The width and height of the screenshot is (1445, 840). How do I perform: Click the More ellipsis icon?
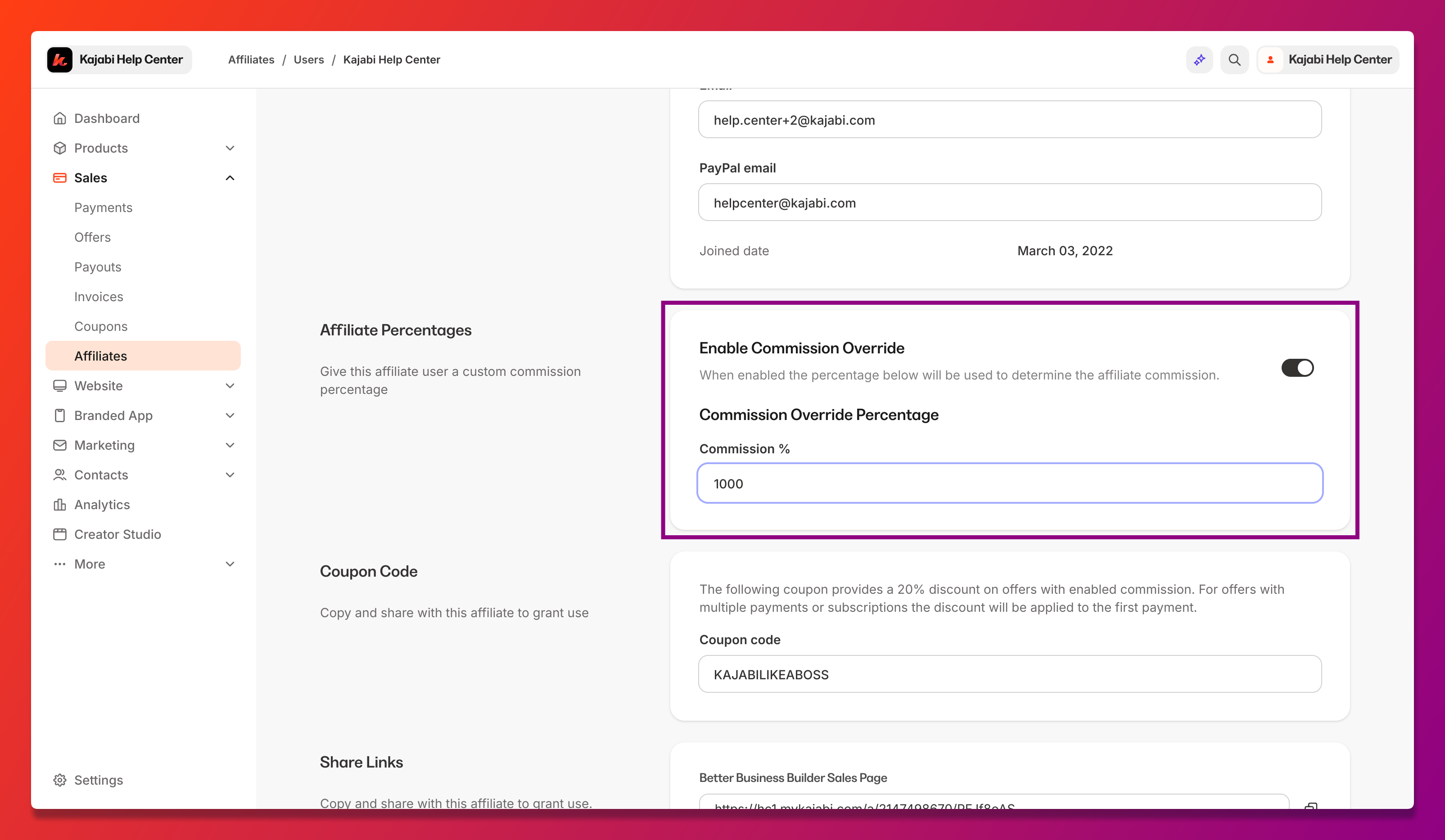pos(59,564)
